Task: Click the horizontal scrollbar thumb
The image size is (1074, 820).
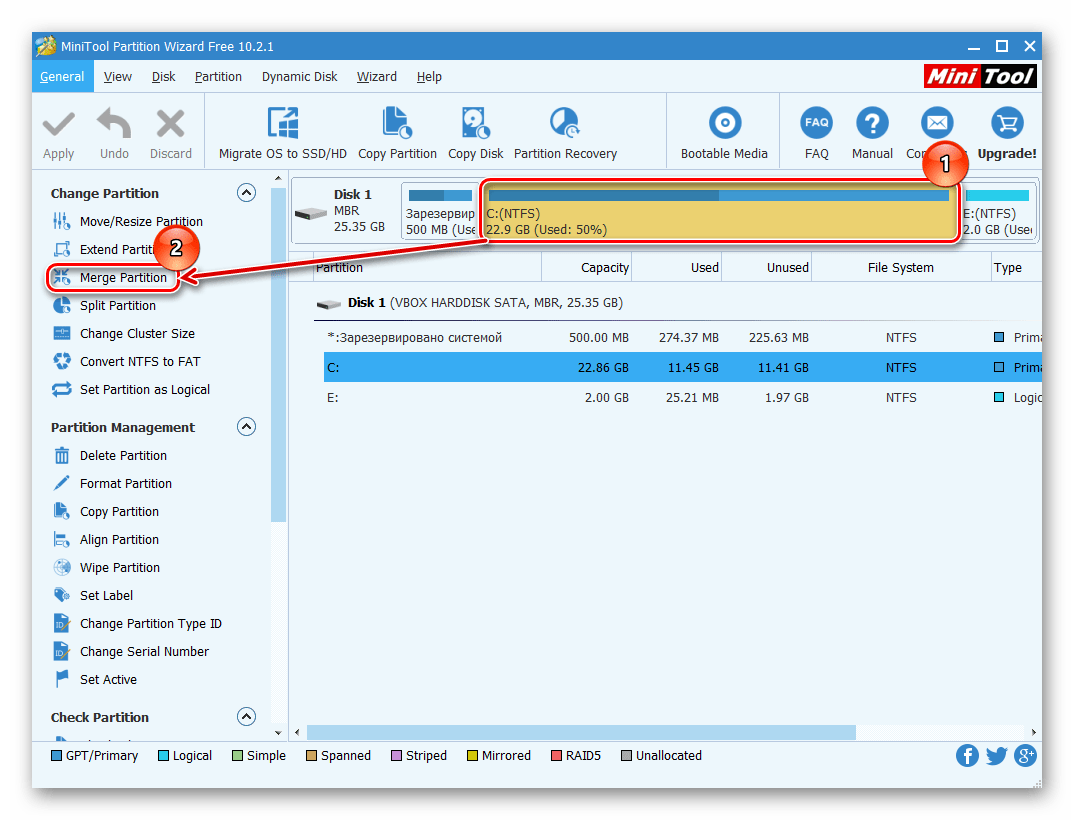Action: pos(581,732)
